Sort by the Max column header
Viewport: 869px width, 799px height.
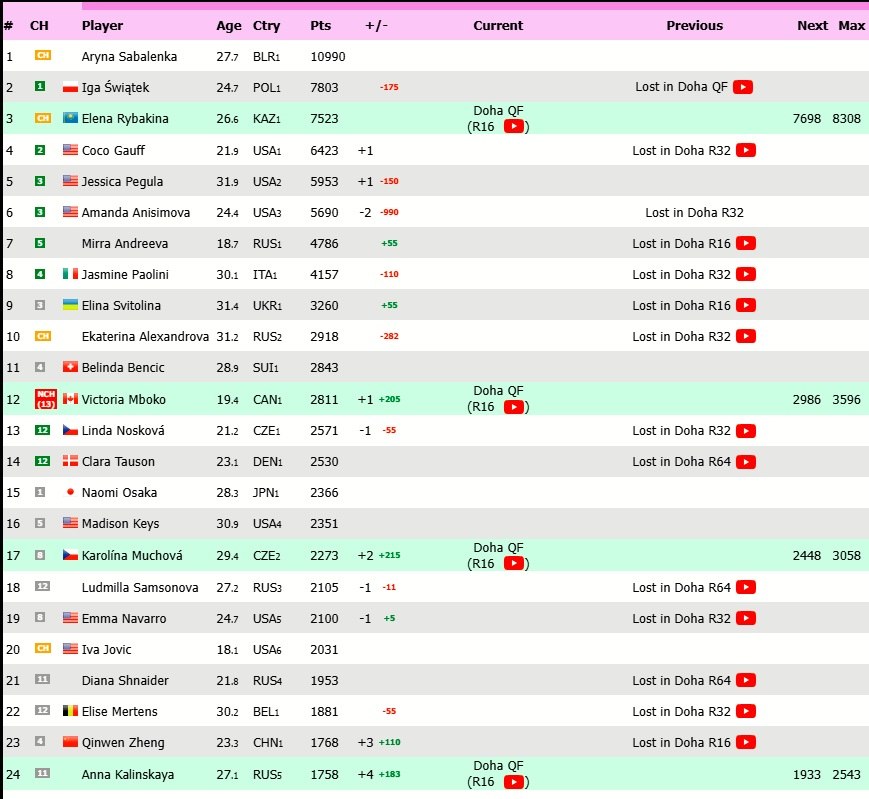tap(851, 26)
